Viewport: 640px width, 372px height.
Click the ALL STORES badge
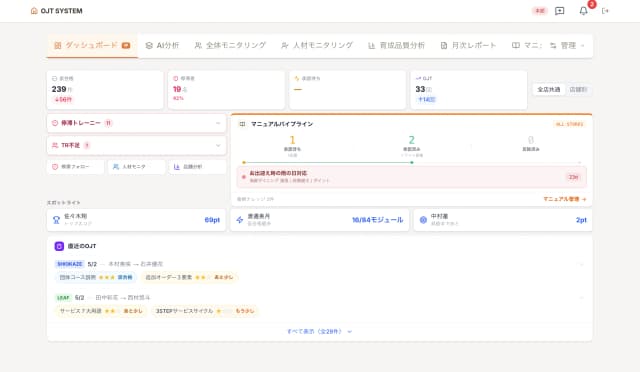569,124
